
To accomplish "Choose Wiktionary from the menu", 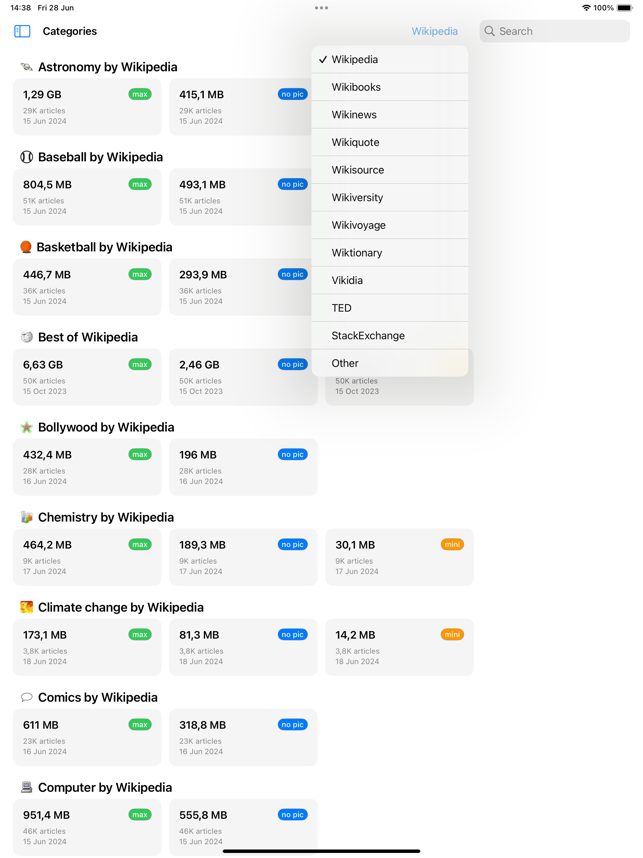I will [389, 253].
